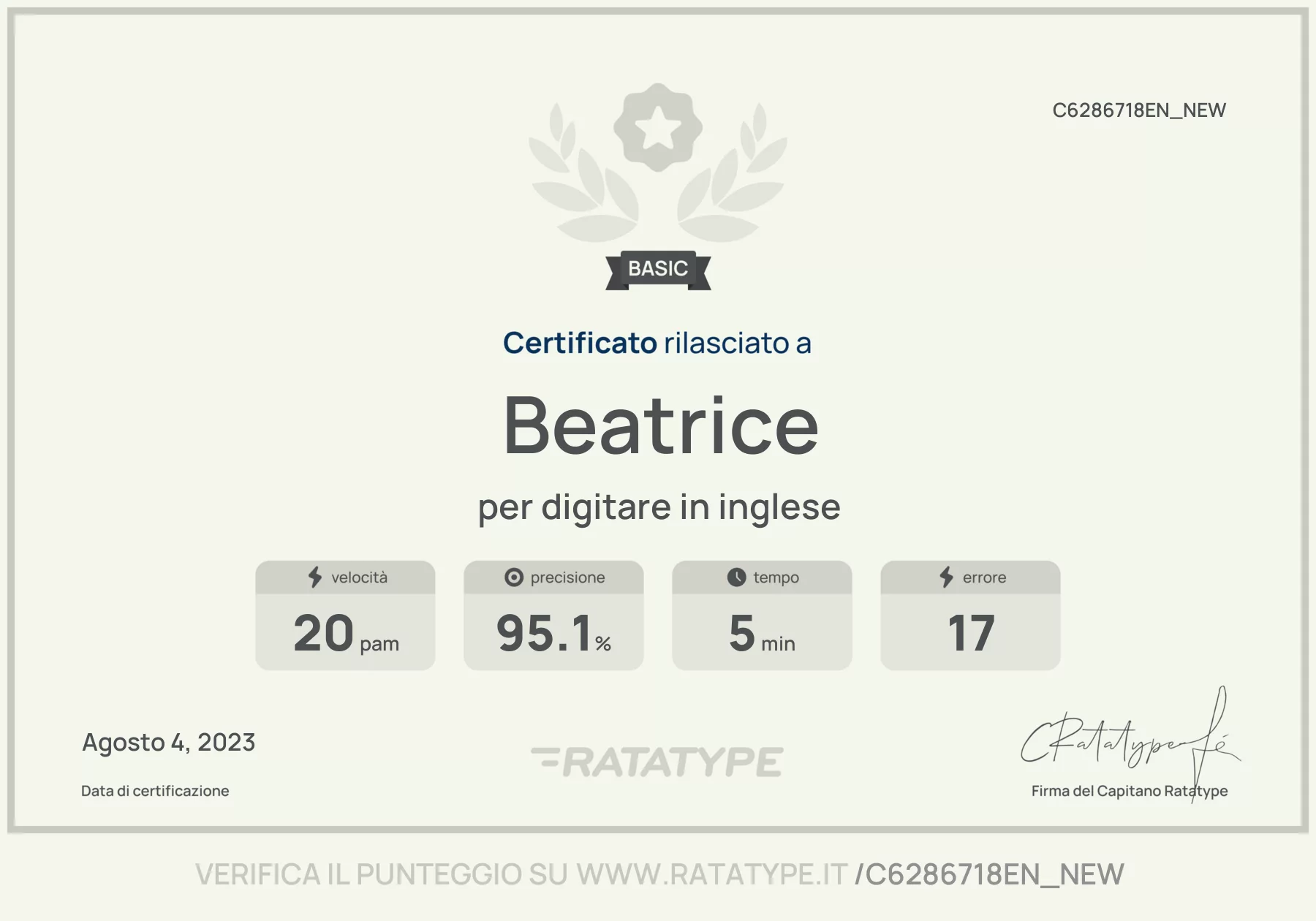
Task: Open the WWW.RATATYPE.IT verification link
Action: click(711, 874)
